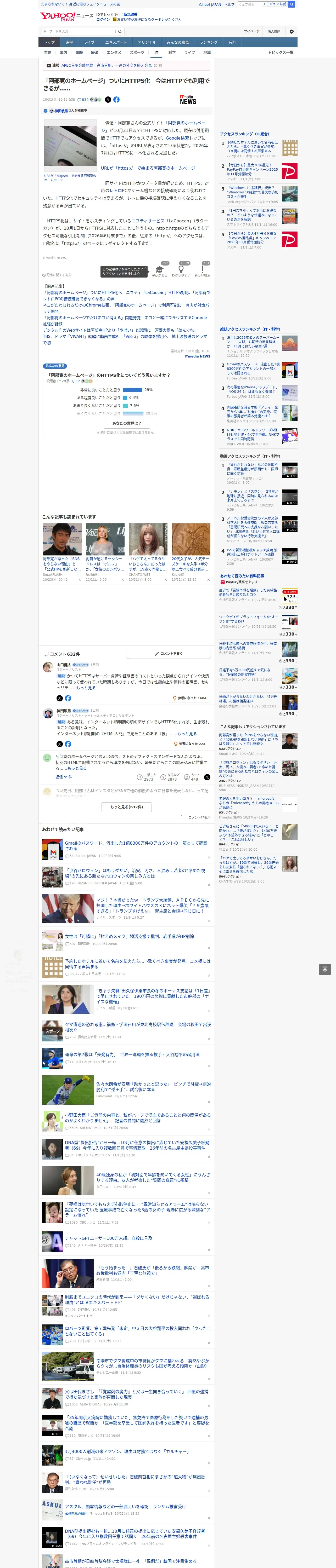The width and height of the screenshot is (336, 1568).
Task: Click the Yahoo! JAPAN header text link
Action: (x=210, y=4)
